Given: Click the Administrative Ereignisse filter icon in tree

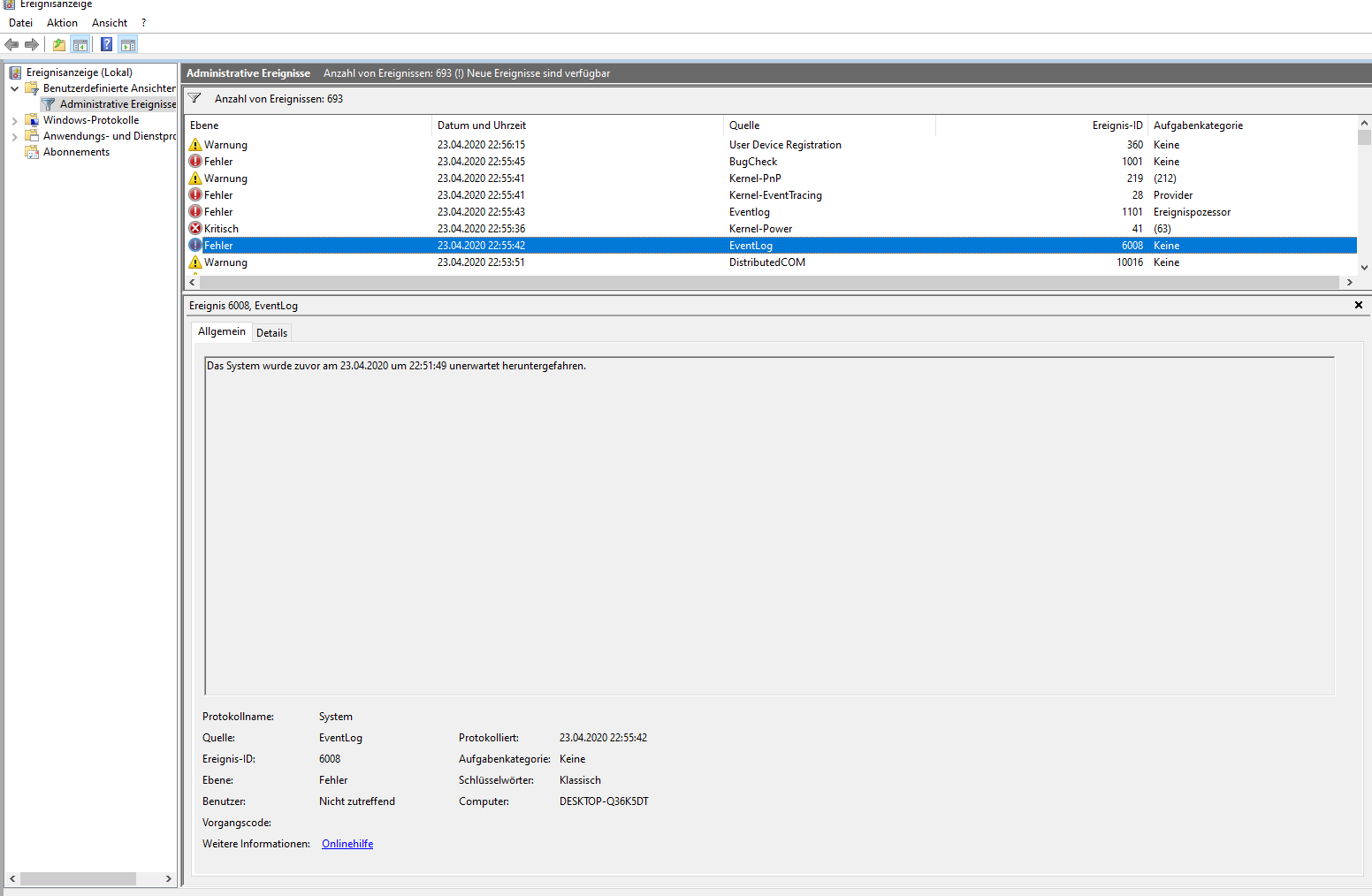Looking at the screenshot, I should click(49, 104).
